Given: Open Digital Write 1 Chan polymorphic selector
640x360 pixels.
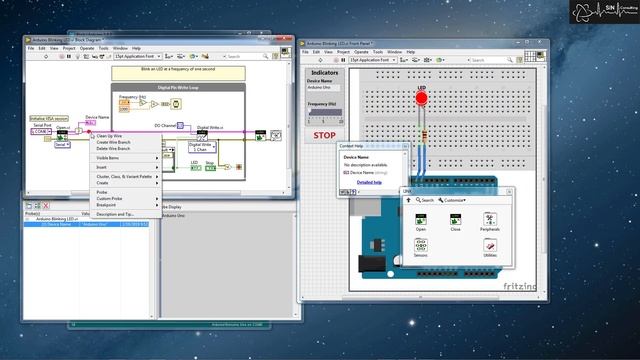Looking at the screenshot, I should (202, 147).
